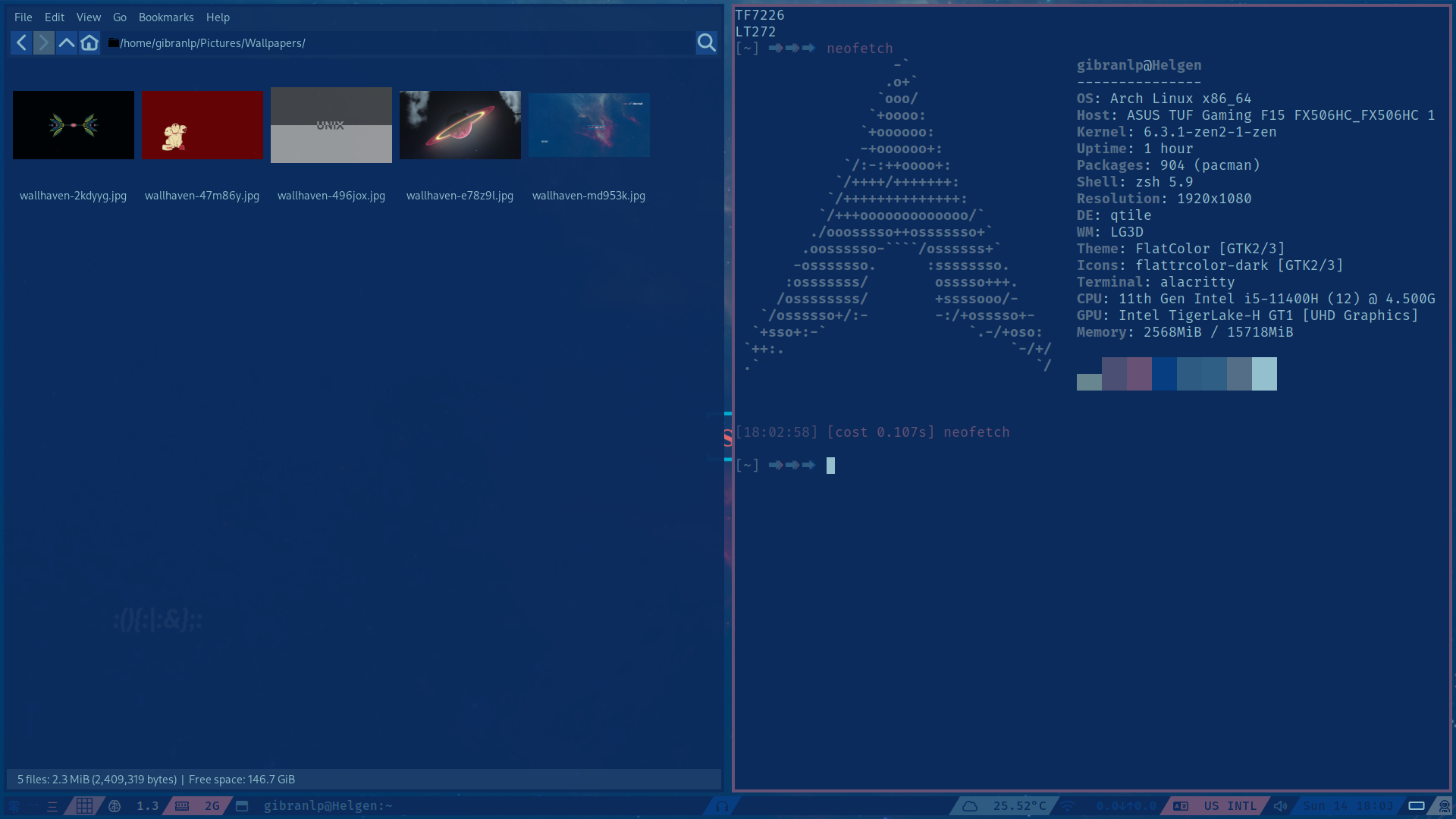Click the speaker volume icon in bar
Viewport: 1456px width, 819px height.
tap(1280, 806)
